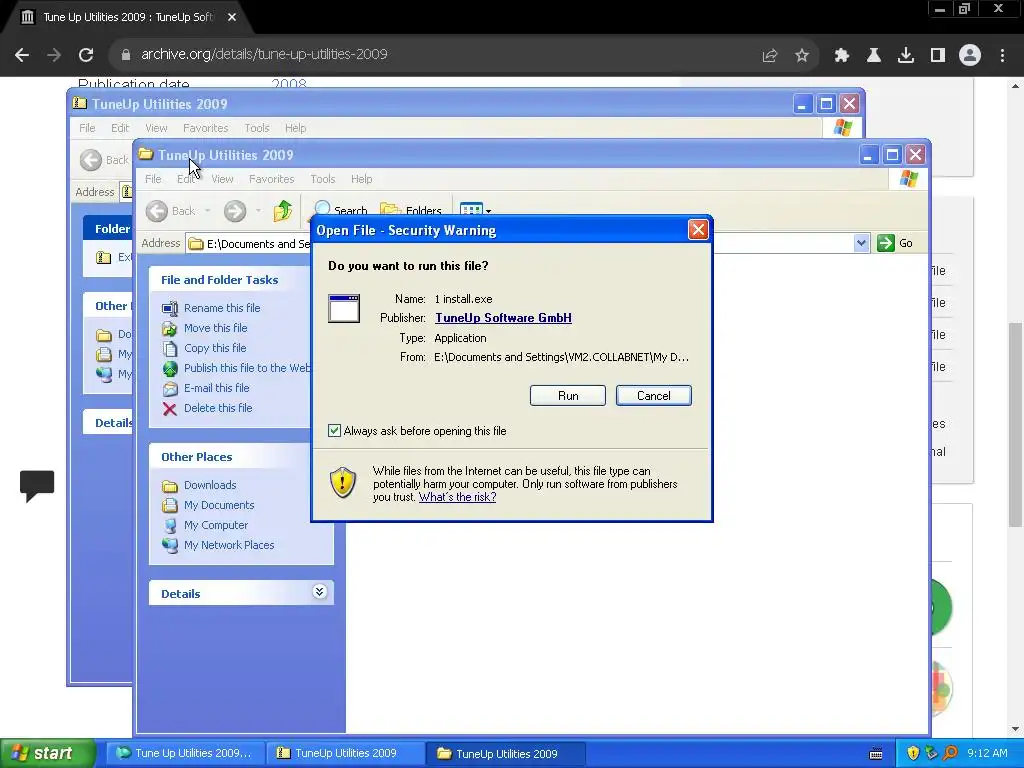Click the Forward arrow in front Explorer window
The height and width of the screenshot is (768, 1024).
[235, 210]
